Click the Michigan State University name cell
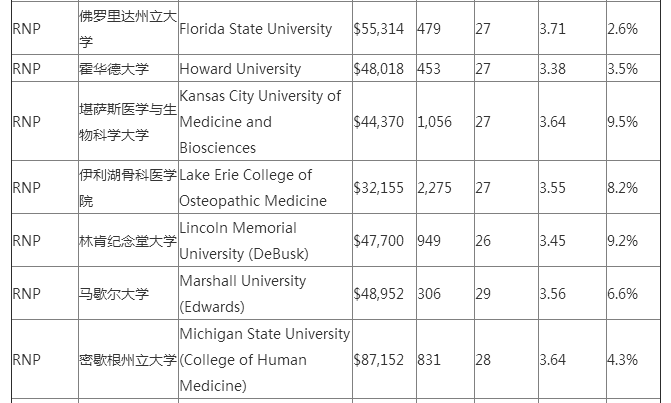Screen dimensions: 671x403 click(265, 360)
